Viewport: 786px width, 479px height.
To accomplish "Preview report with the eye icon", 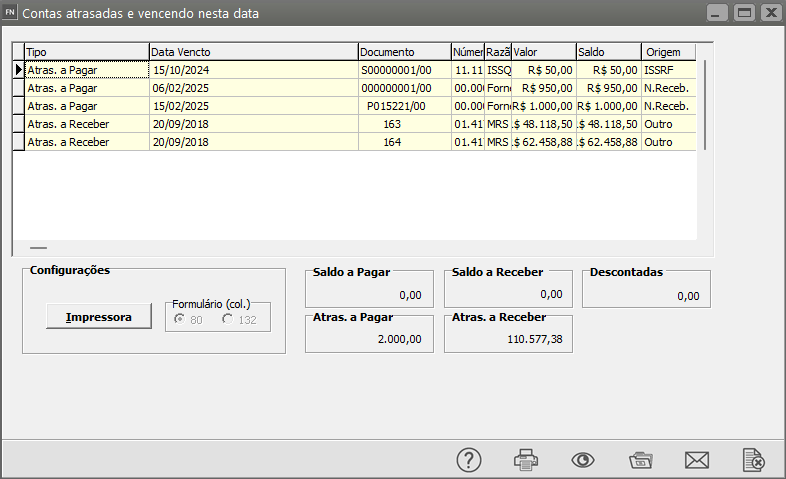I will (583, 459).
